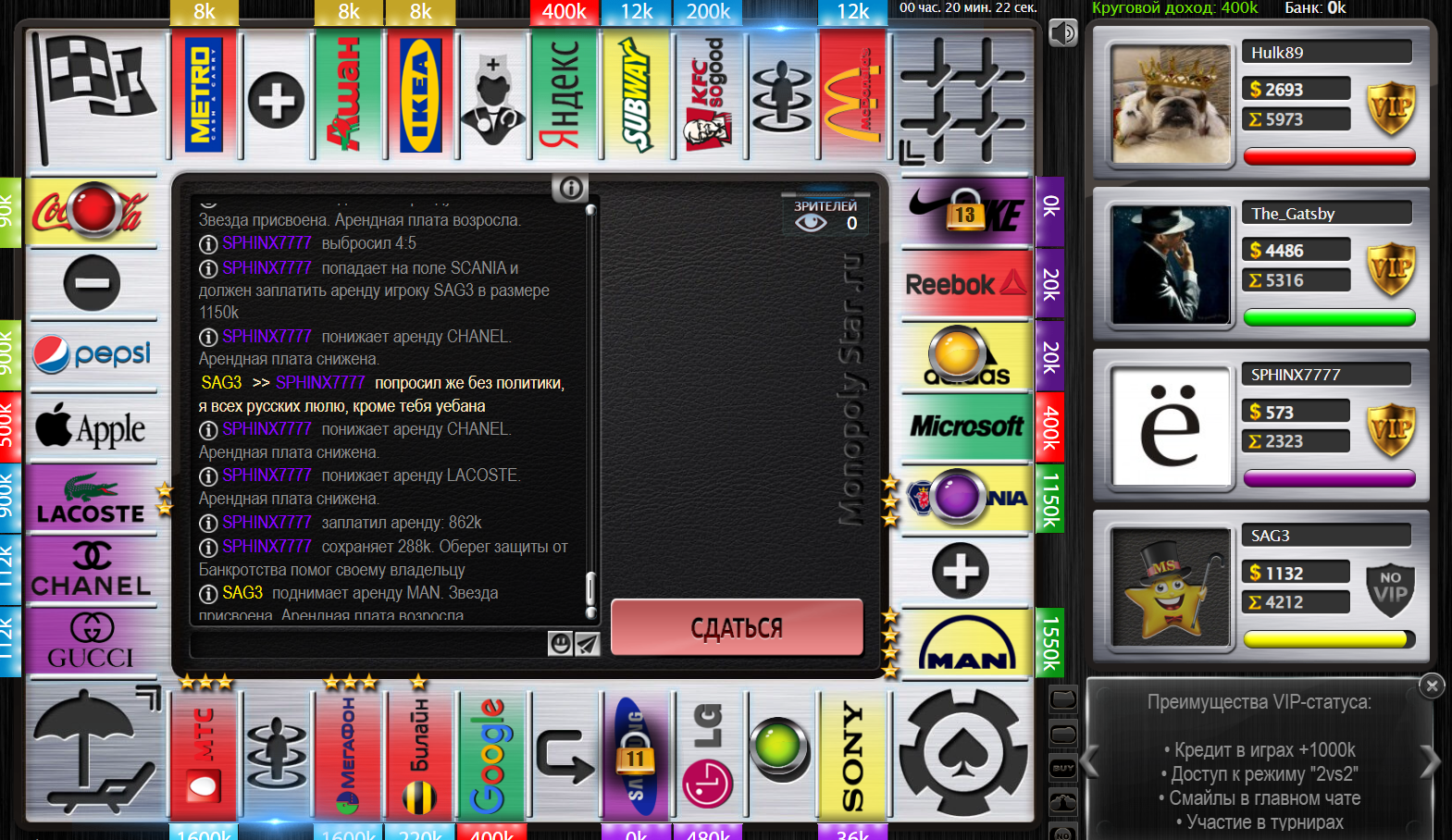Select the Microsoft property cell
The width and height of the screenshot is (1452, 840).
[x=967, y=427]
